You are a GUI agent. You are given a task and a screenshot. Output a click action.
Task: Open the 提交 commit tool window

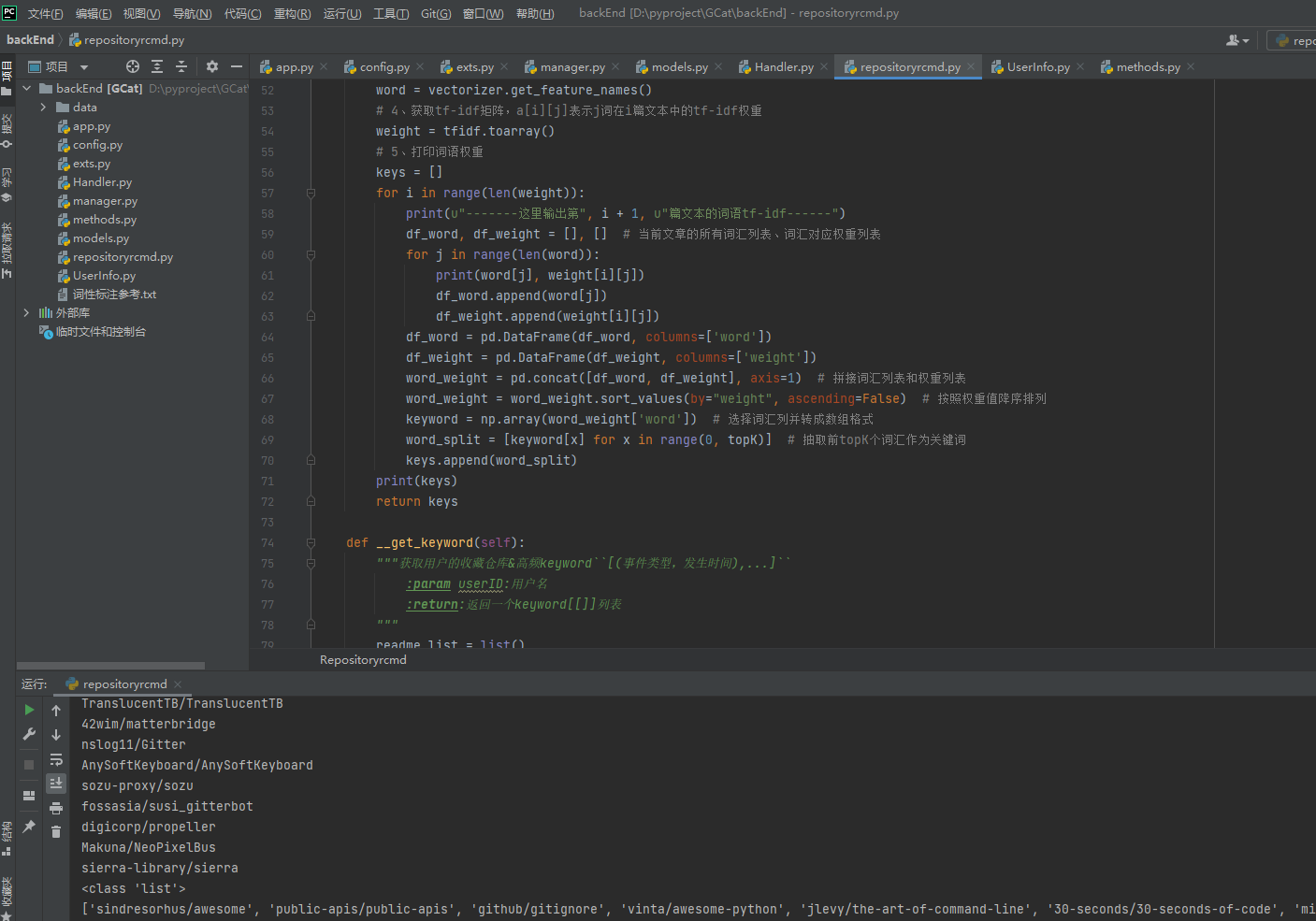coord(7,129)
